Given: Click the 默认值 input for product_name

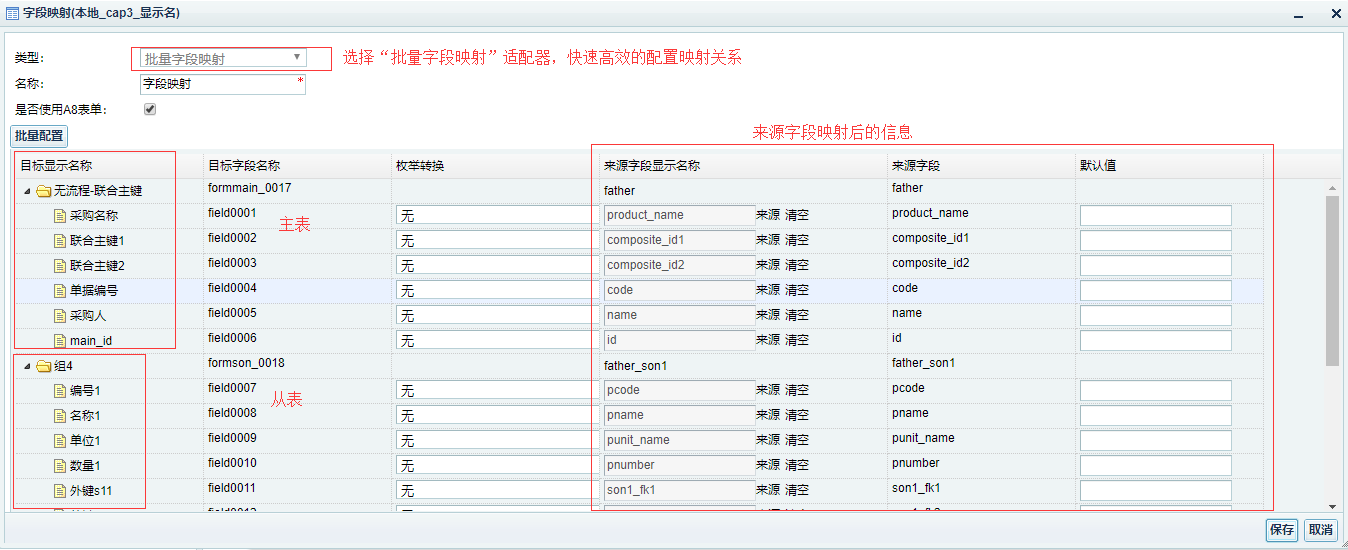Looking at the screenshot, I should pos(1156,215).
